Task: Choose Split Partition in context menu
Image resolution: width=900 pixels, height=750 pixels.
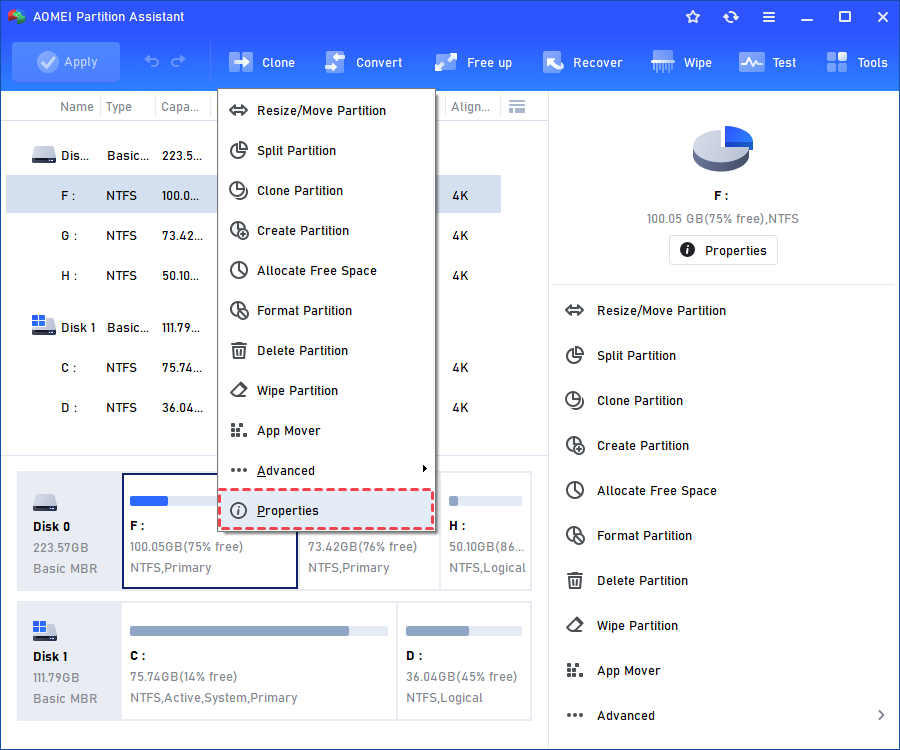Action: 326,151
